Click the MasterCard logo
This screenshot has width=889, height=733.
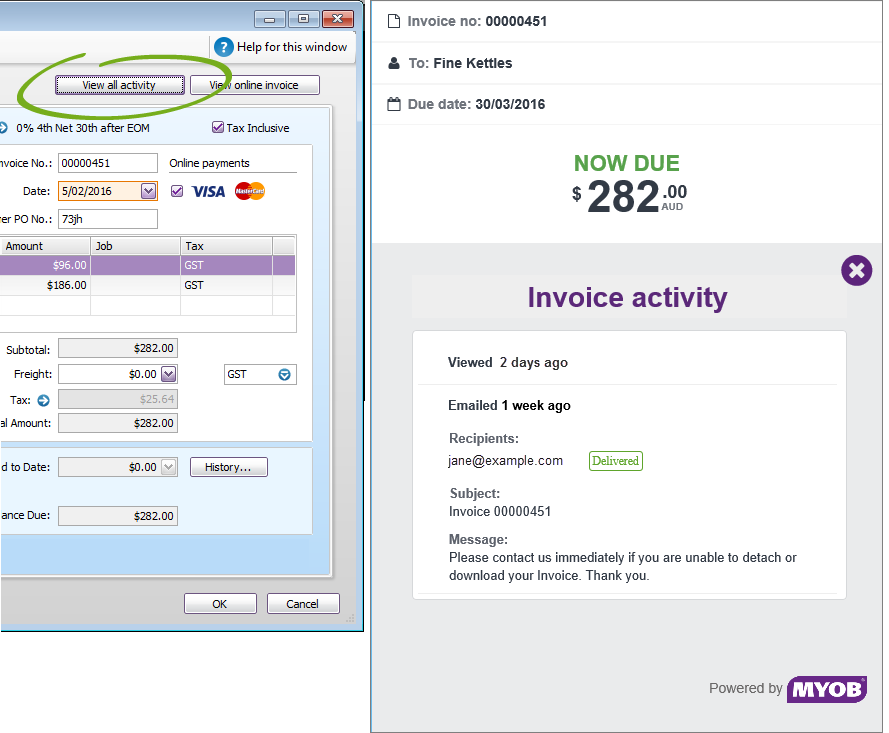click(250, 191)
